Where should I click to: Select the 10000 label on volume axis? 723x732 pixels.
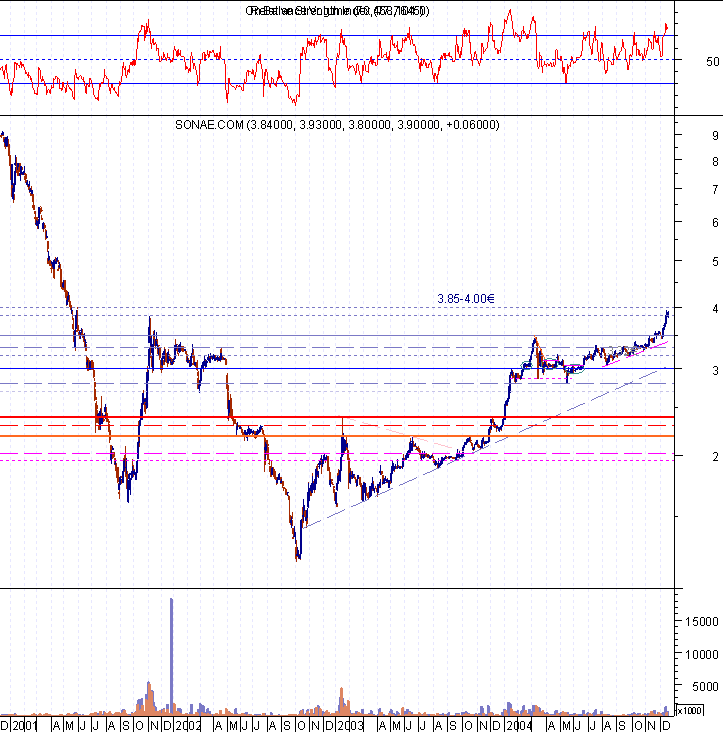click(698, 654)
